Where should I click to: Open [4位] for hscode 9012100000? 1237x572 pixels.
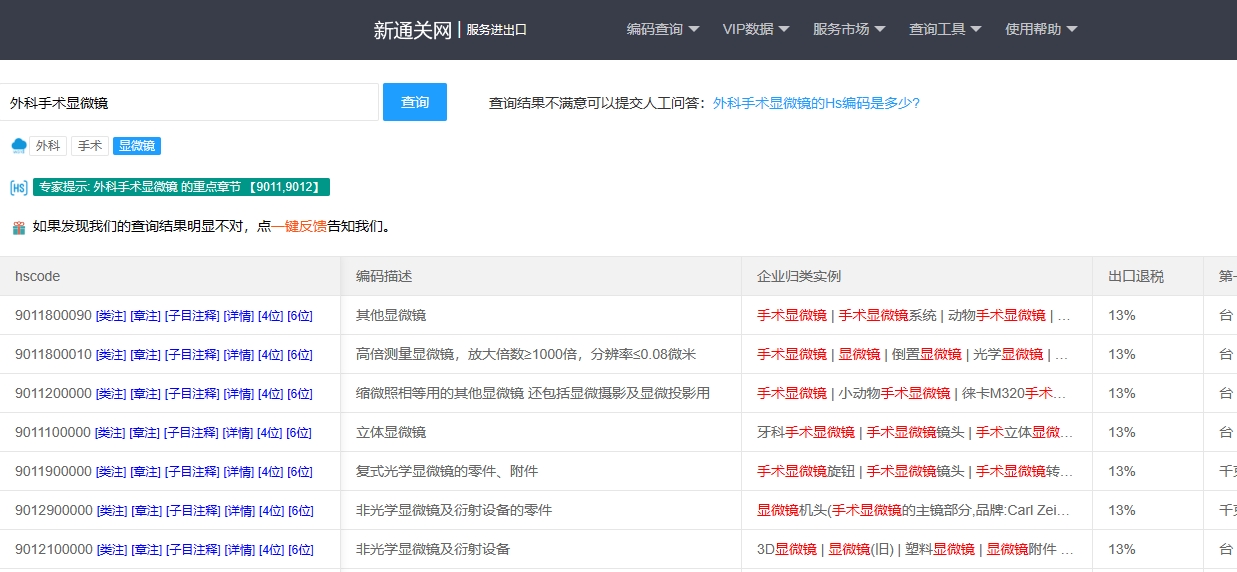click(x=271, y=550)
